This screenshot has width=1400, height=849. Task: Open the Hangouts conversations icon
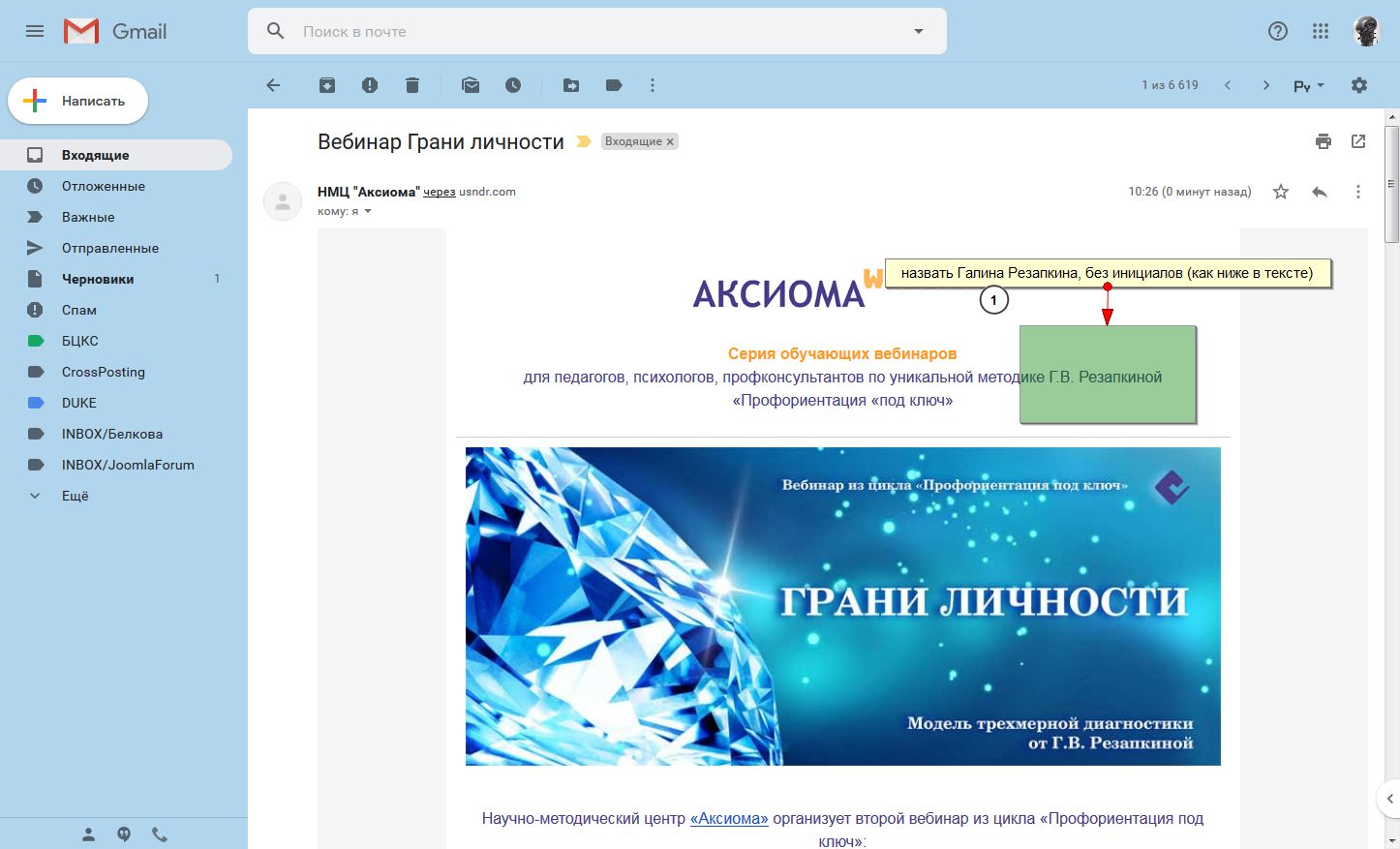[x=124, y=834]
